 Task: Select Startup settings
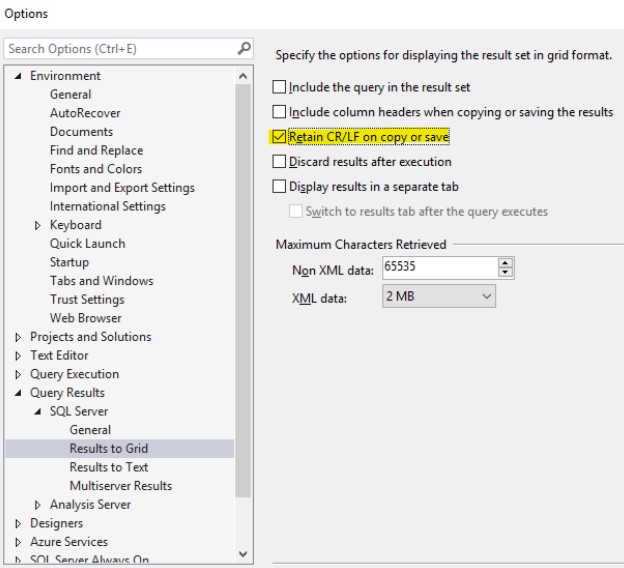click(69, 262)
